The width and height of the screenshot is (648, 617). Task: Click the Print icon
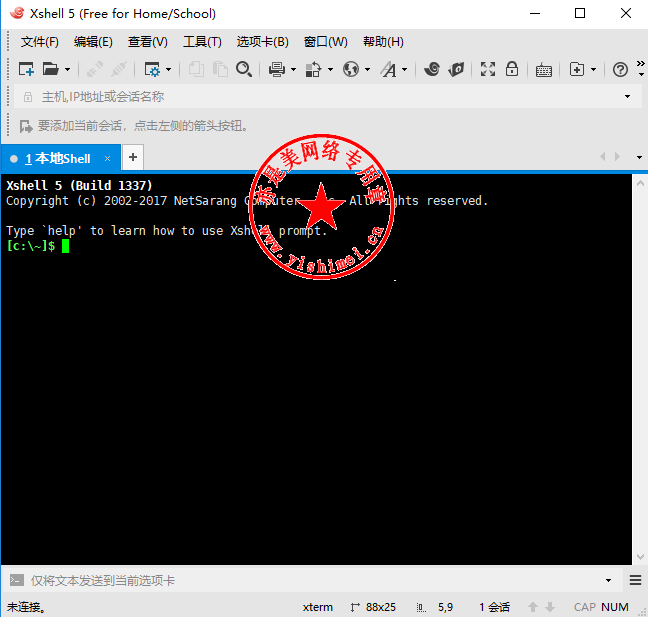[277, 69]
